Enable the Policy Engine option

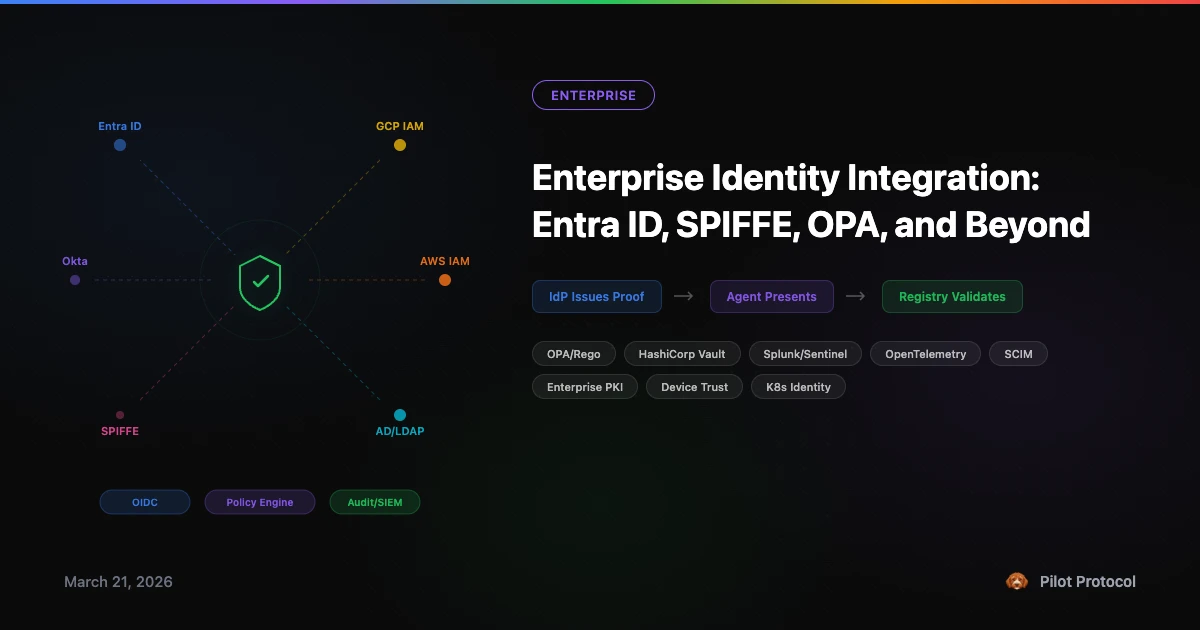pyautogui.click(x=260, y=502)
